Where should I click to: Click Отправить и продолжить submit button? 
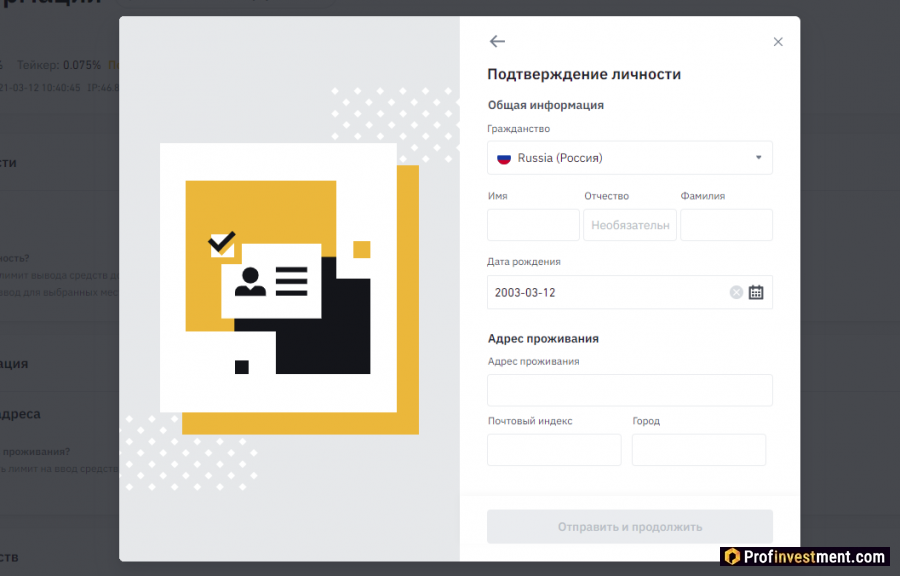pyautogui.click(x=630, y=527)
